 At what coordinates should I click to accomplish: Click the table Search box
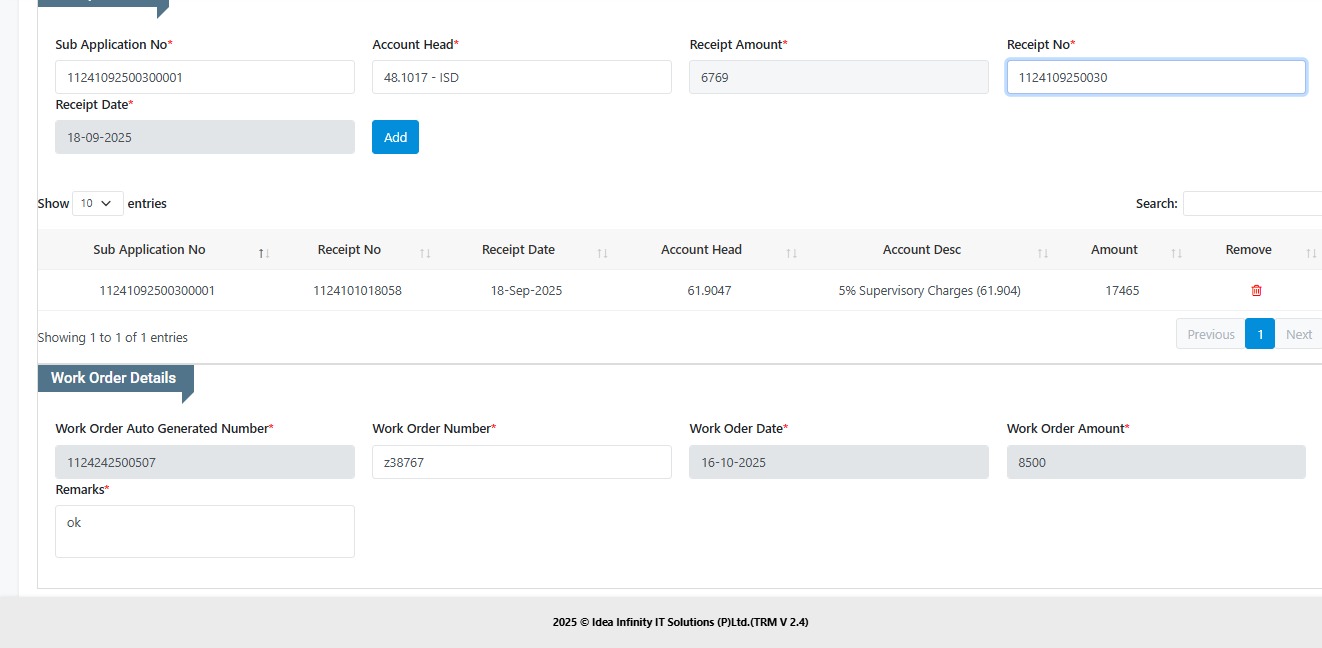pyautogui.click(x=1252, y=204)
